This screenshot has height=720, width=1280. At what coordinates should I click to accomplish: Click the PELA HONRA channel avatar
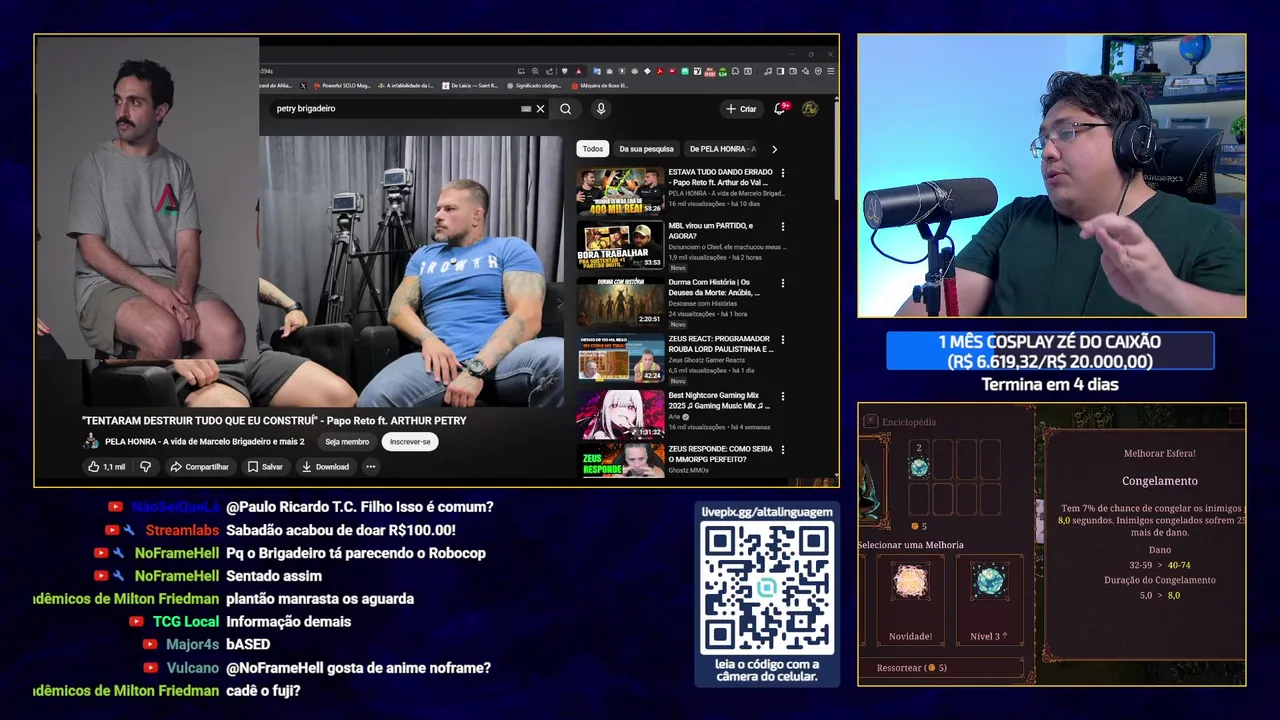coord(90,441)
